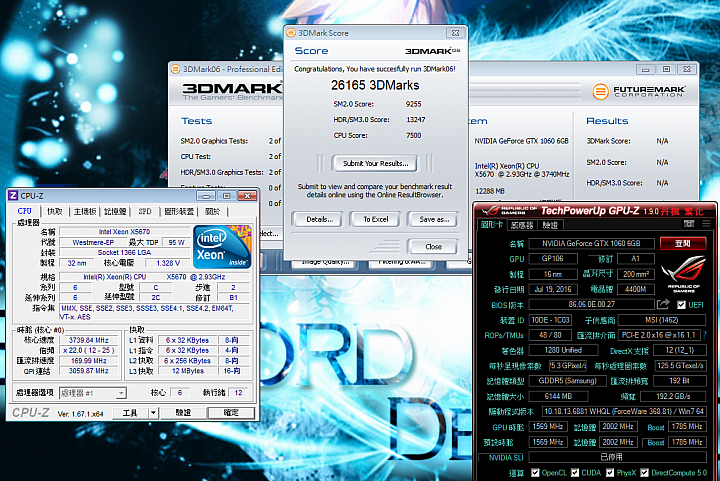
Task: Toggle the UEFI checkbox in GPU-Z
Action: [681, 305]
